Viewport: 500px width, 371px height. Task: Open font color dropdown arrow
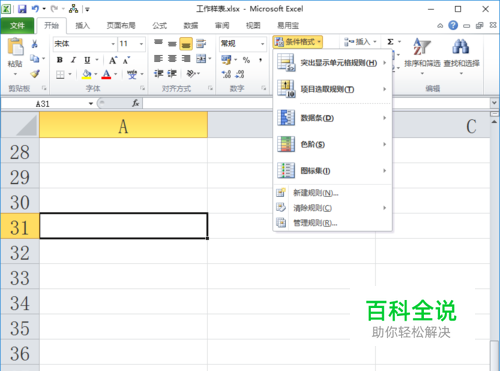116,74
